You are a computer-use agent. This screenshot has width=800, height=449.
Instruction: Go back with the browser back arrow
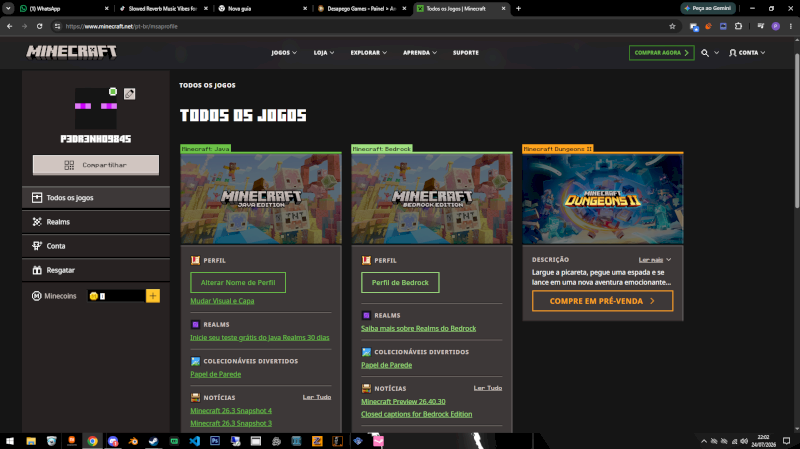[x=10, y=27]
